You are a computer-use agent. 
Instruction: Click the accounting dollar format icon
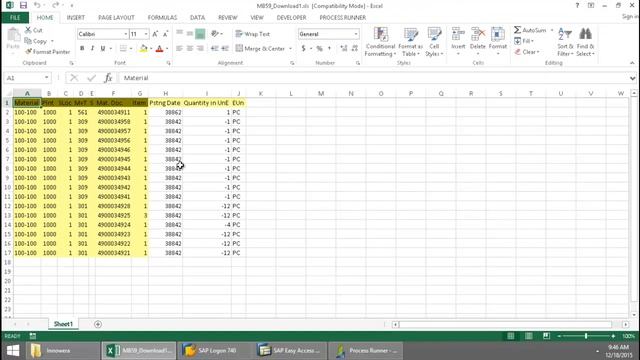point(303,49)
